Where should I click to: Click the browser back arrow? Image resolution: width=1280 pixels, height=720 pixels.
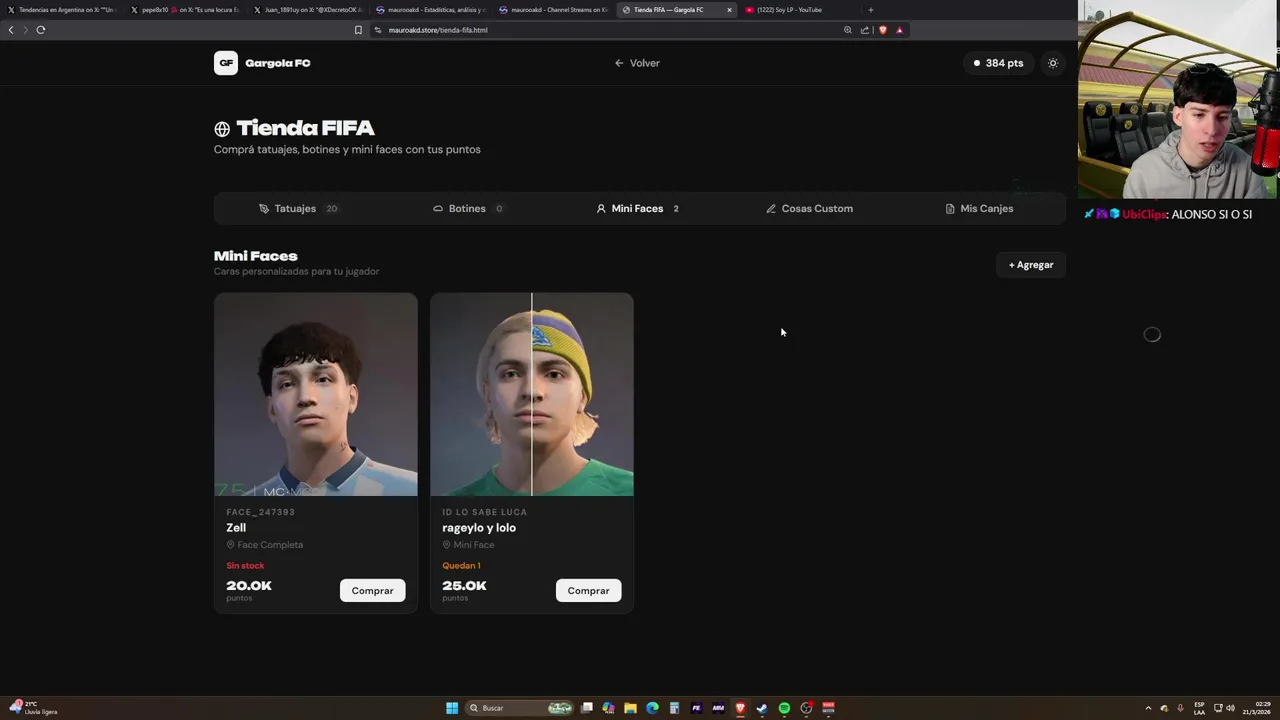point(11,30)
